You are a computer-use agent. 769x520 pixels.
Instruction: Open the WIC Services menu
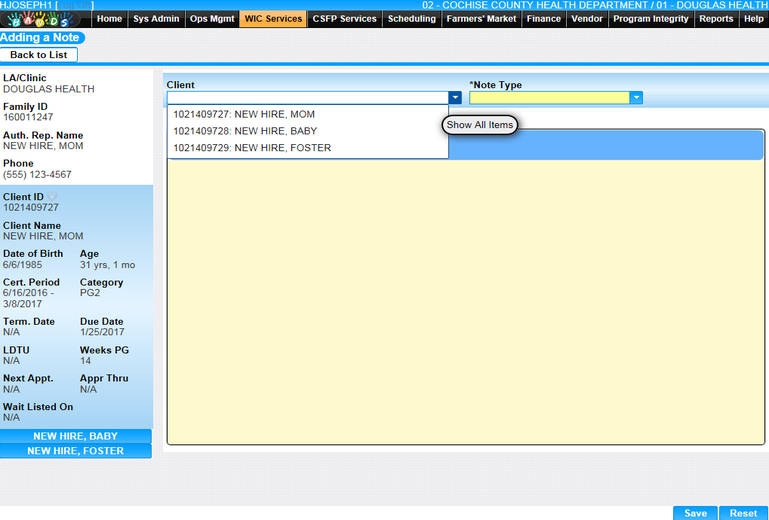(273, 19)
